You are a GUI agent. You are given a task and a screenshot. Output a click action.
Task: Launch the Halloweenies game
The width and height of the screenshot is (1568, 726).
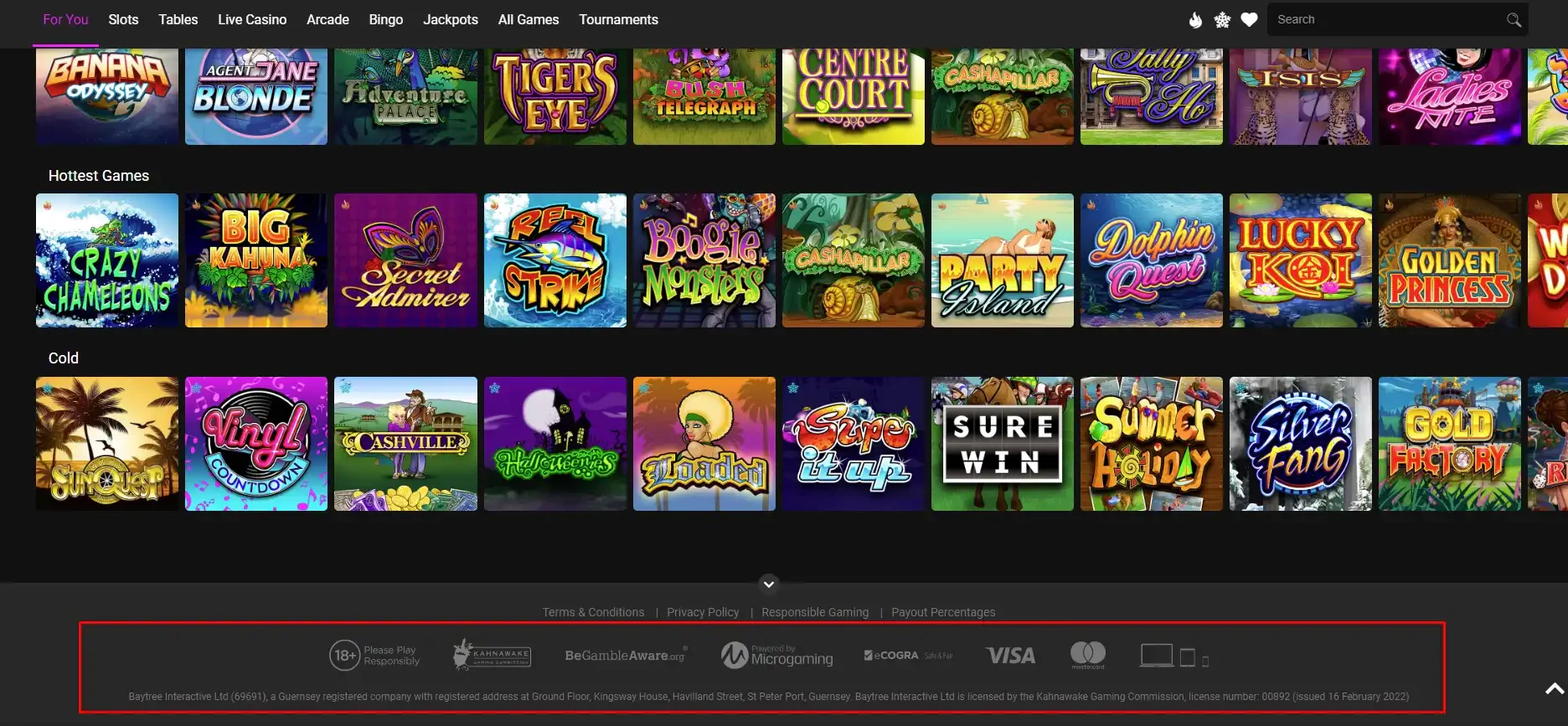coord(555,444)
